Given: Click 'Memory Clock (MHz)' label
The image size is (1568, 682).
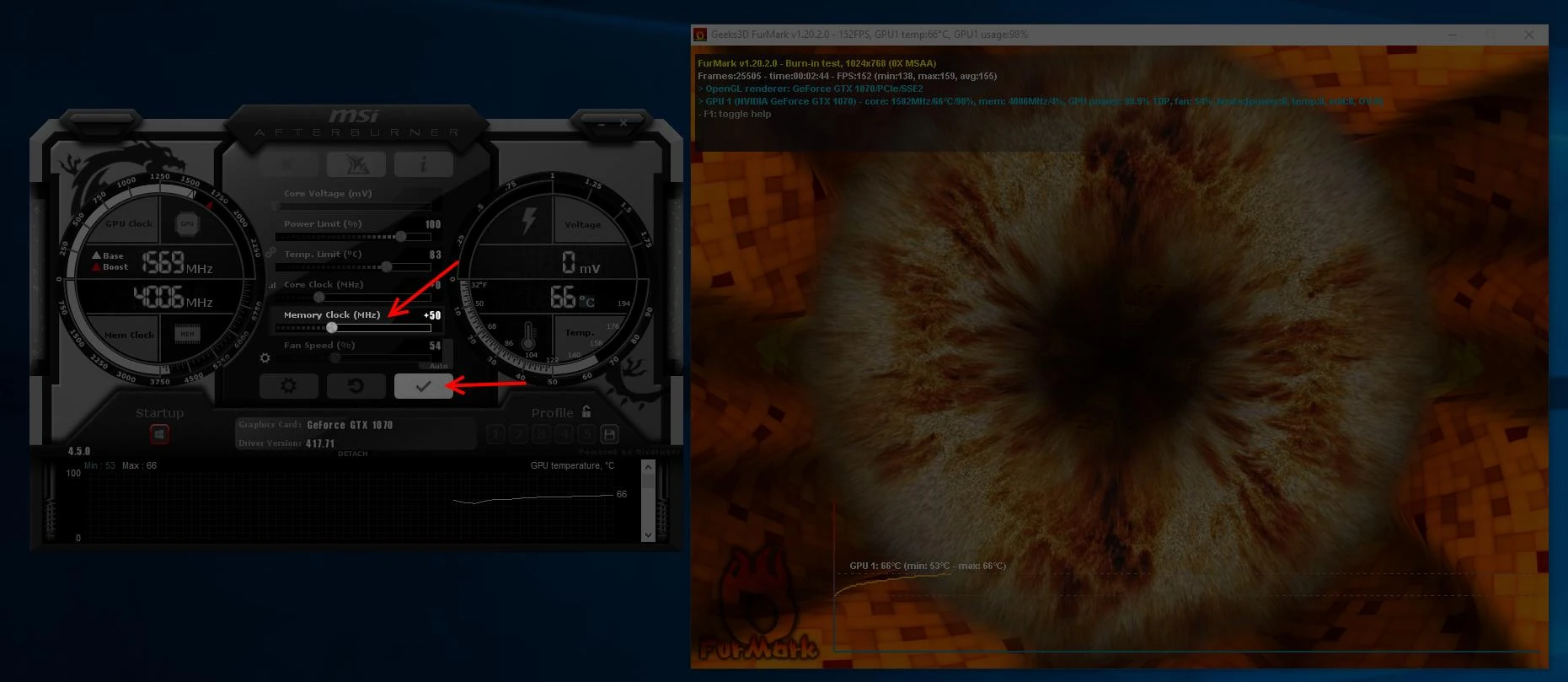Looking at the screenshot, I should pos(332,314).
